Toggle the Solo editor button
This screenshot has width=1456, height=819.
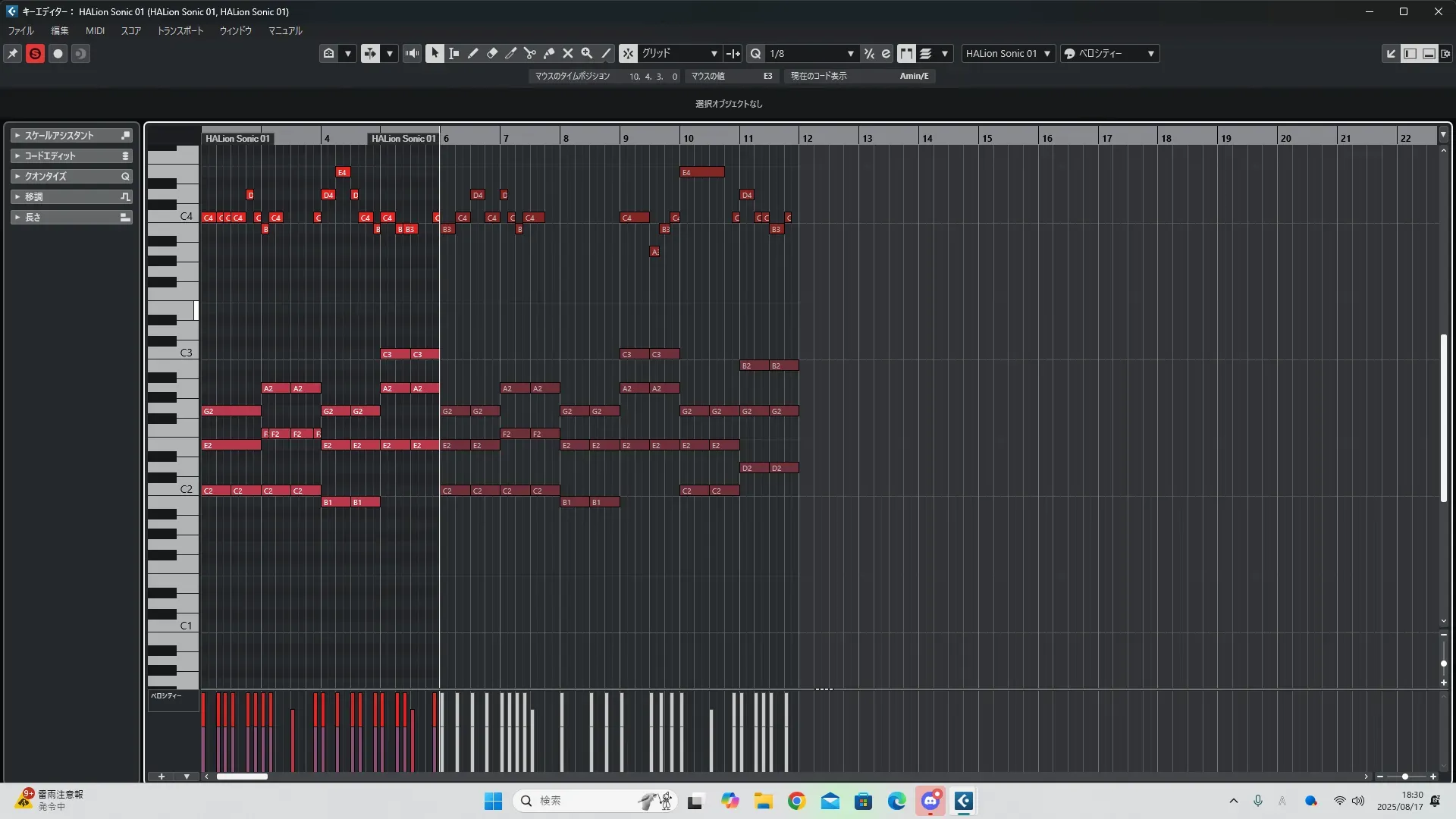[x=35, y=53]
